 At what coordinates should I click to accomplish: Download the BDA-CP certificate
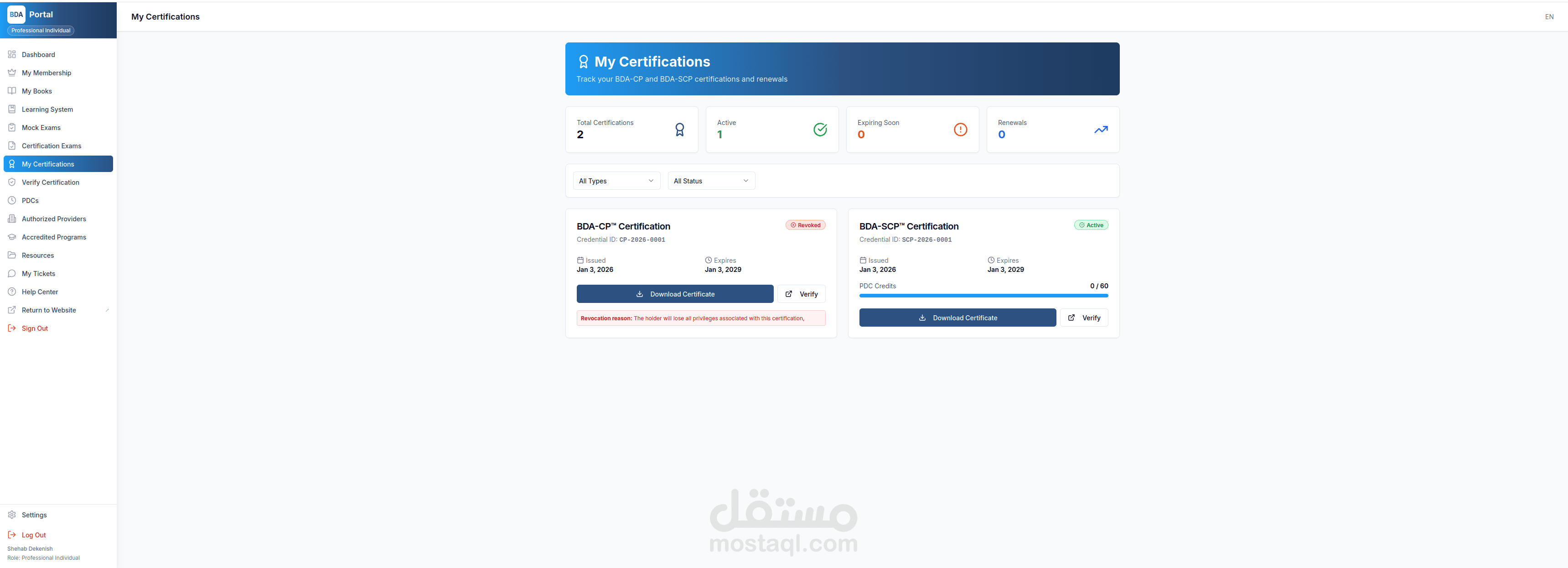pyautogui.click(x=674, y=294)
